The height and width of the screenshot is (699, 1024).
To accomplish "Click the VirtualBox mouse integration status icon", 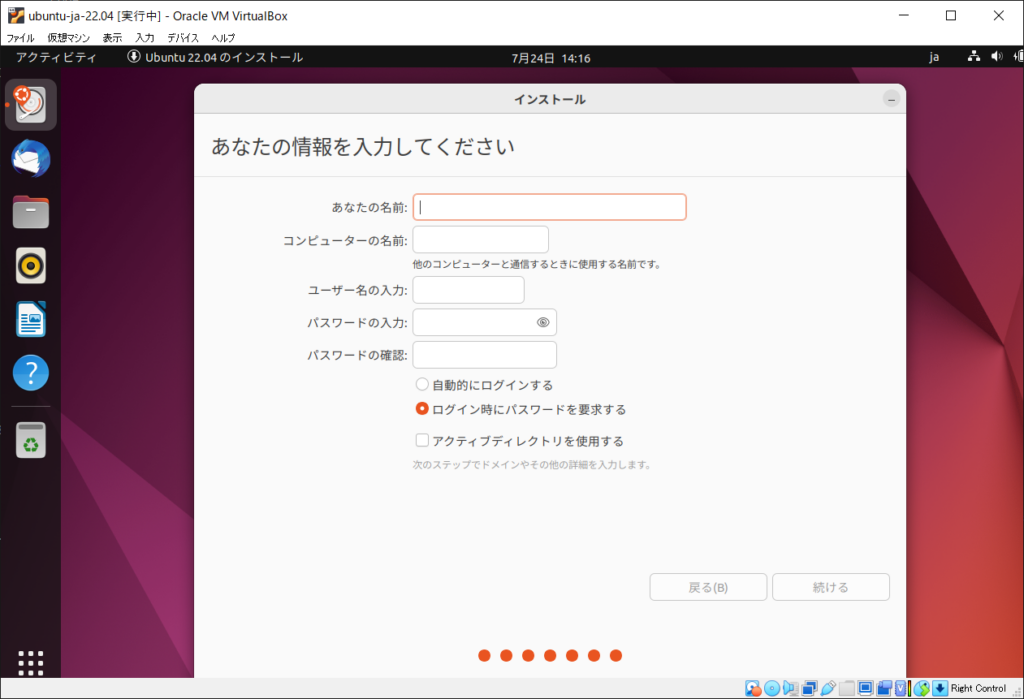I will (x=921, y=688).
